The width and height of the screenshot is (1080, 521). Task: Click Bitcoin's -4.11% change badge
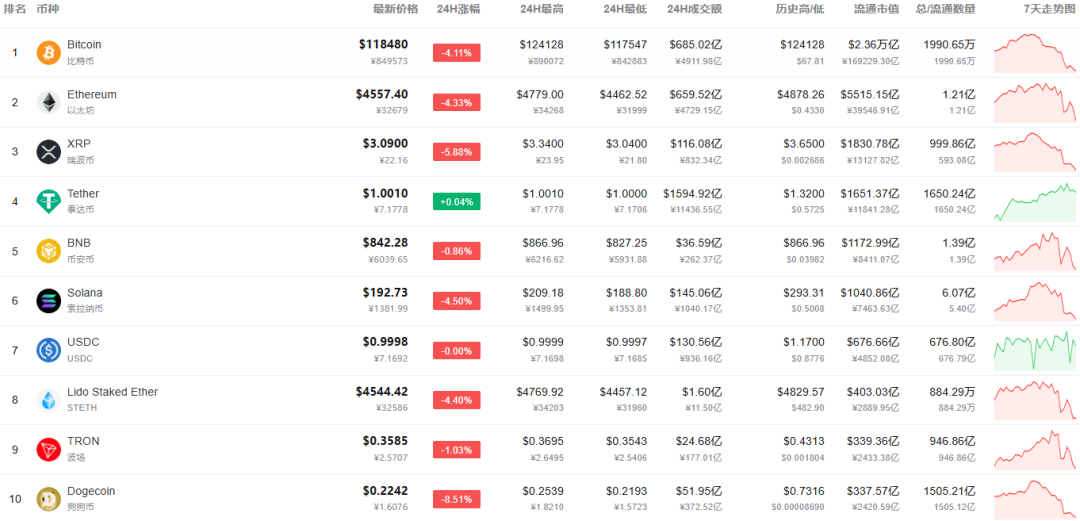click(457, 53)
